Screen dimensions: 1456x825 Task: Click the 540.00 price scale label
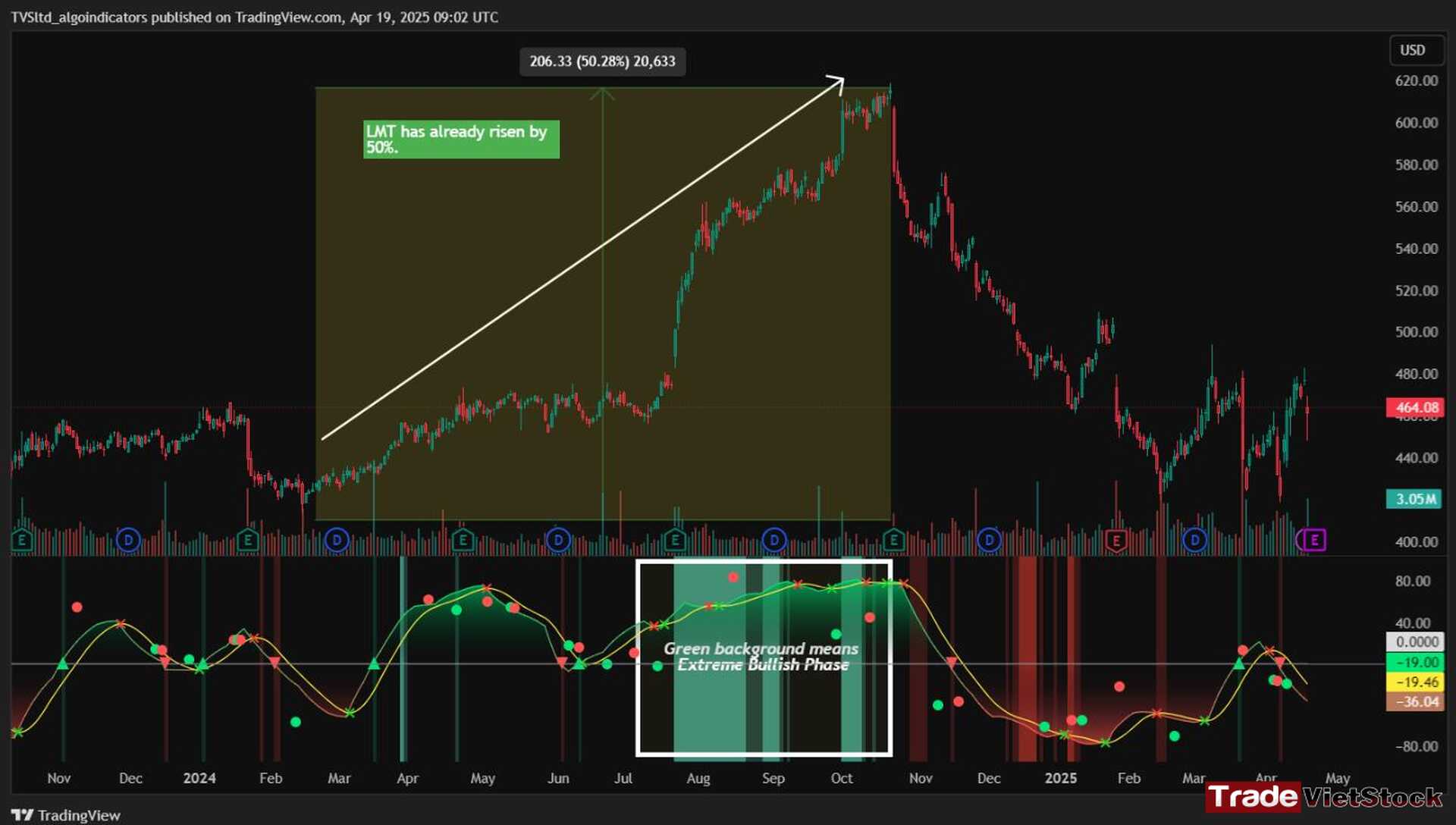point(1416,248)
